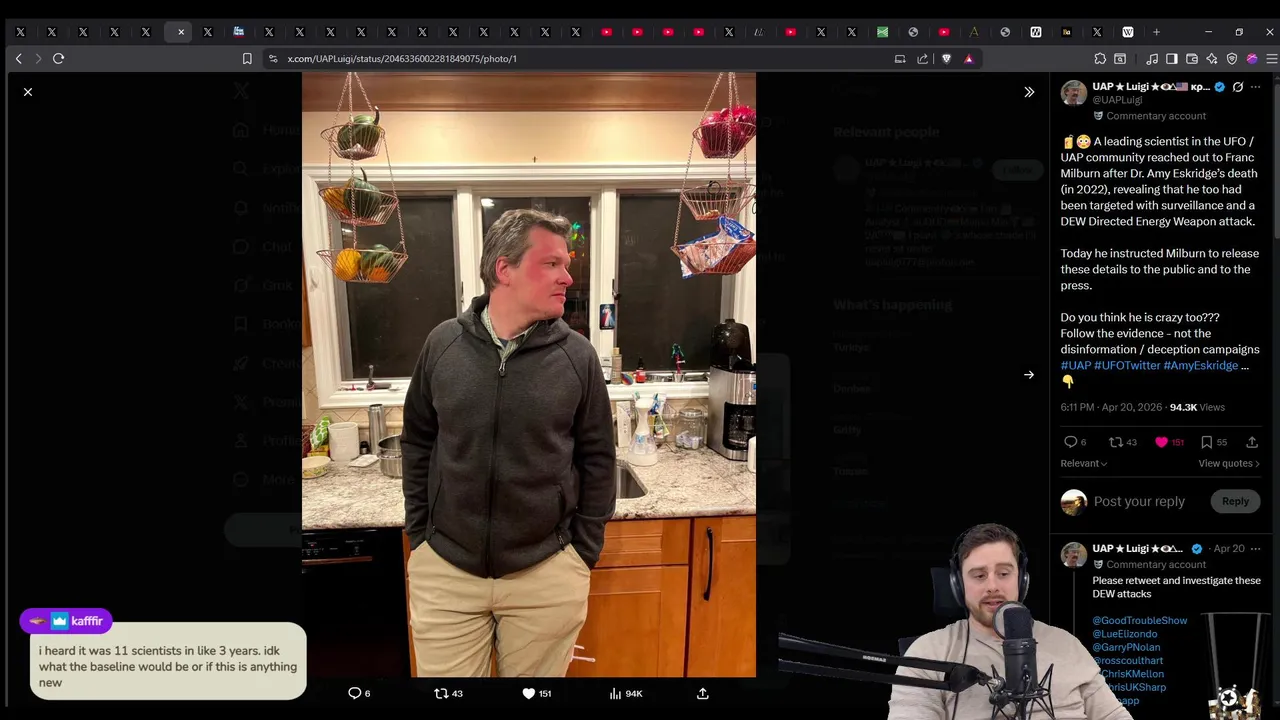Open #UFOTwitter hashtag
Image resolution: width=1280 pixels, height=720 pixels.
tap(1127, 366)
